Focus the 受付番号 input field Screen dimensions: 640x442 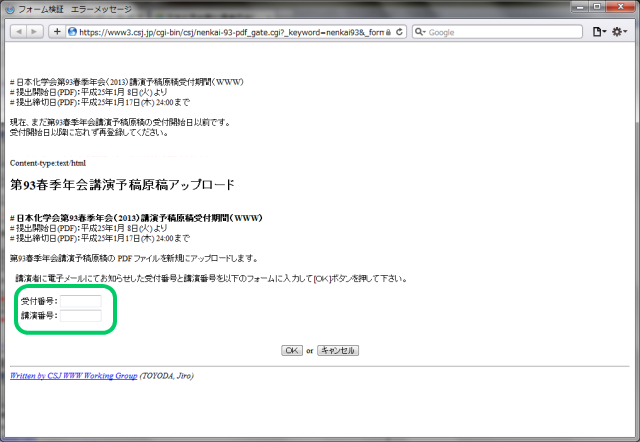point(81,301)
